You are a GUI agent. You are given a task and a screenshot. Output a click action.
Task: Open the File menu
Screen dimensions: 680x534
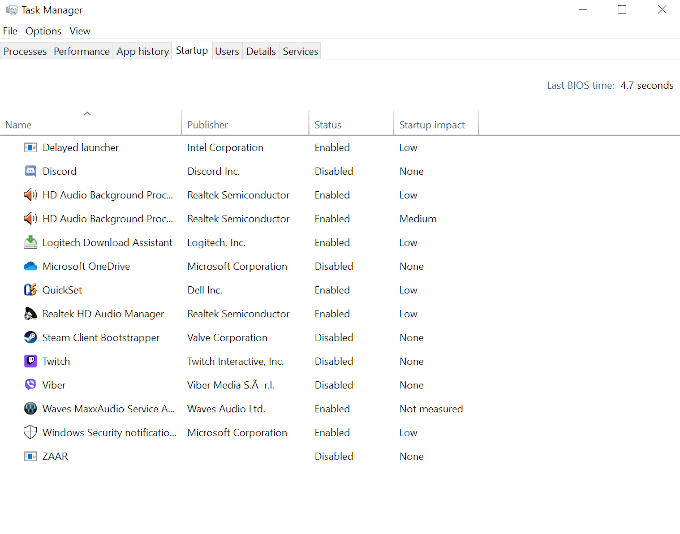click(x=10, y=31)
